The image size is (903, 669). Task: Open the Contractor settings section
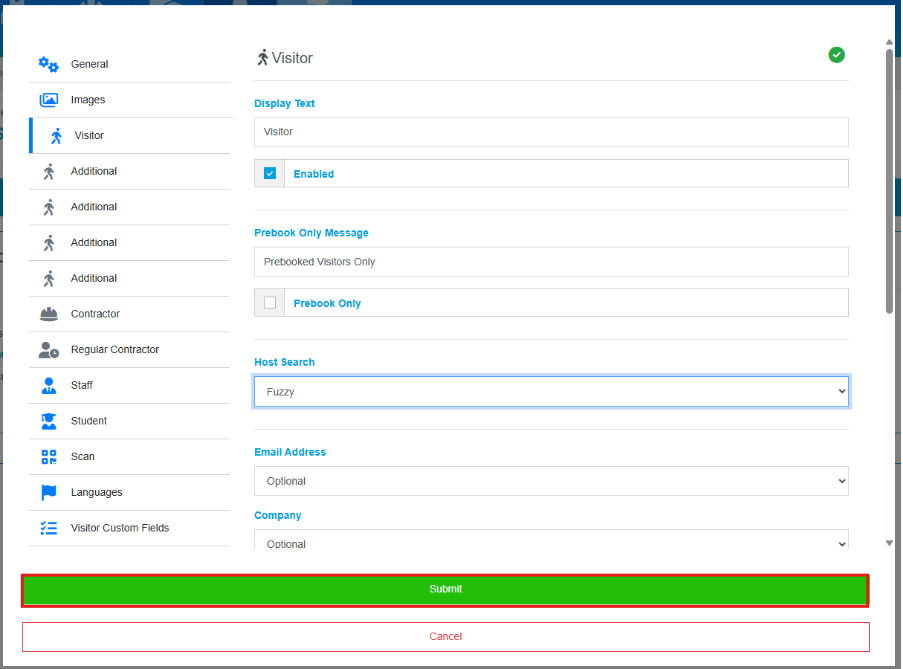[130, 314]
